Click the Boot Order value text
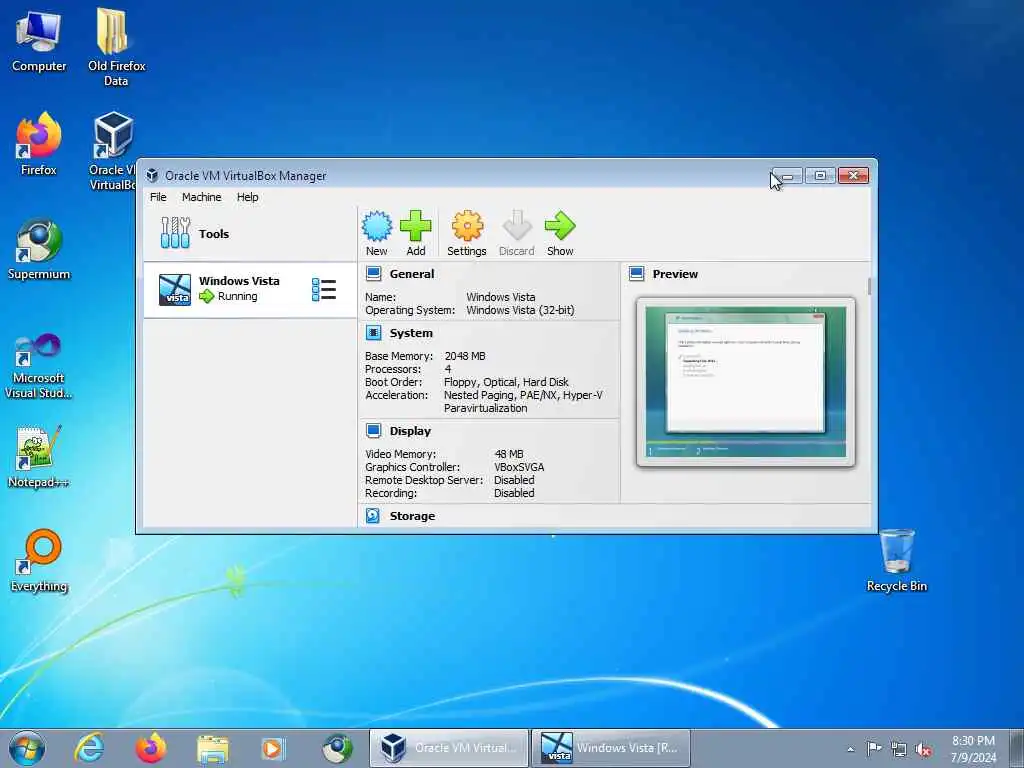The height and width of the screenshot is (768, 1024). (506, 382)
